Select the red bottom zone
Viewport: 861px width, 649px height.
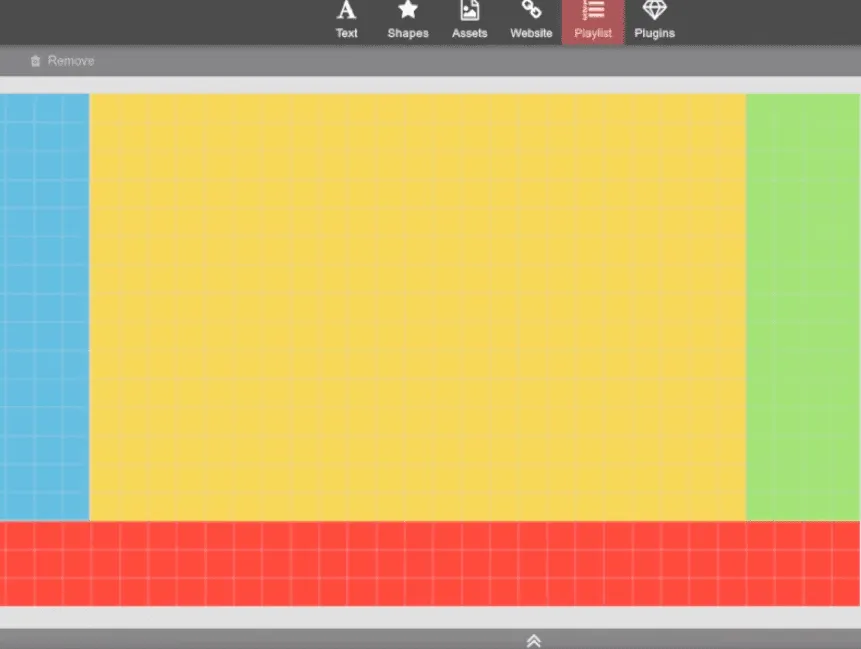430,563
